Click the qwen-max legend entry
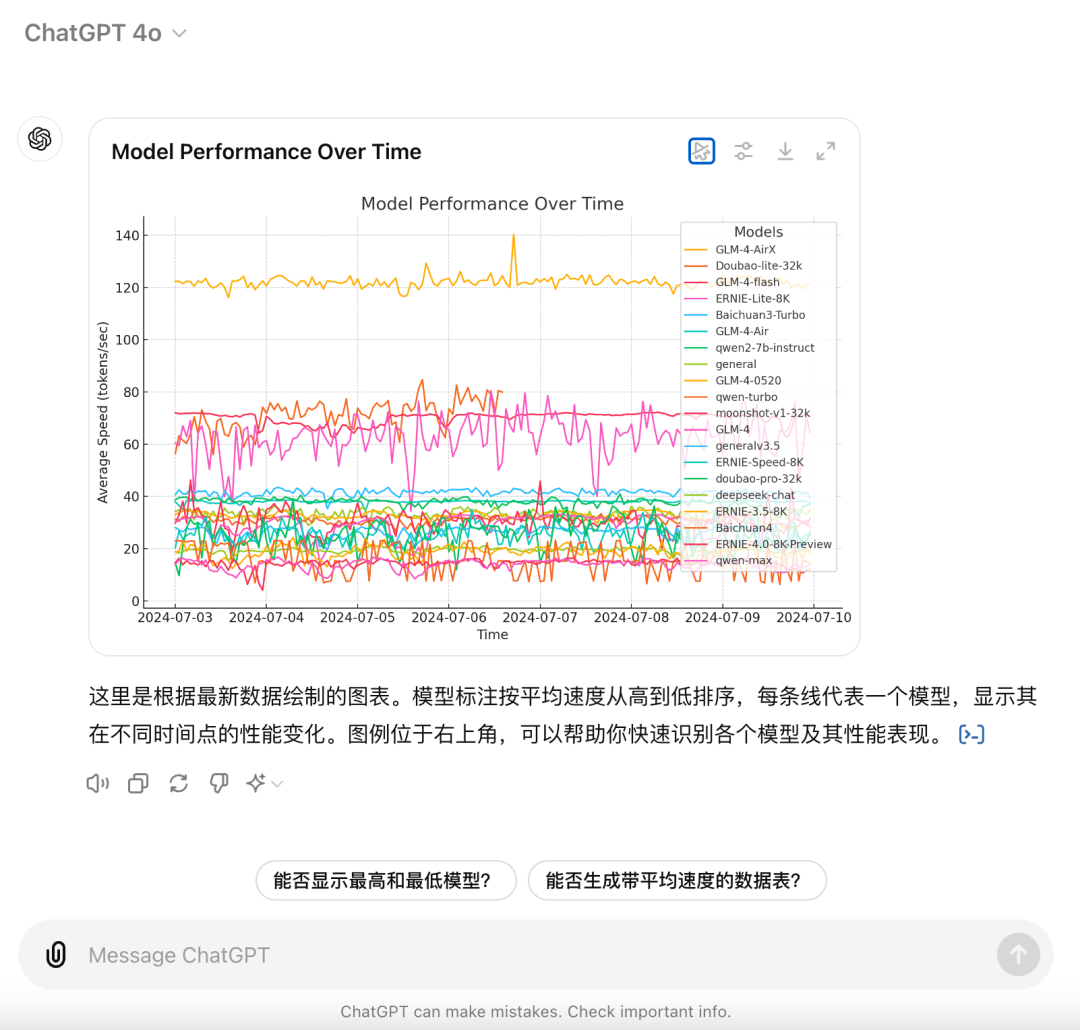 pos(743,561)
